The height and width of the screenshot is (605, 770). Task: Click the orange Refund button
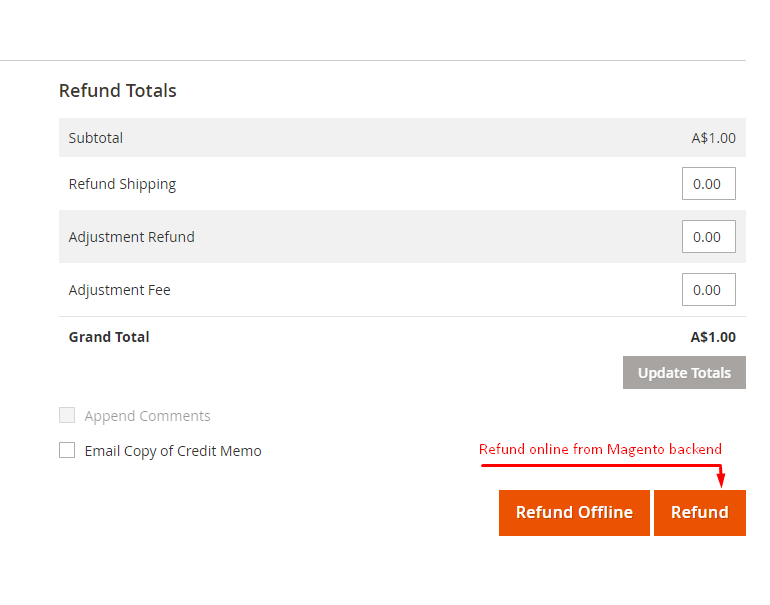click(x=699, y=513)
